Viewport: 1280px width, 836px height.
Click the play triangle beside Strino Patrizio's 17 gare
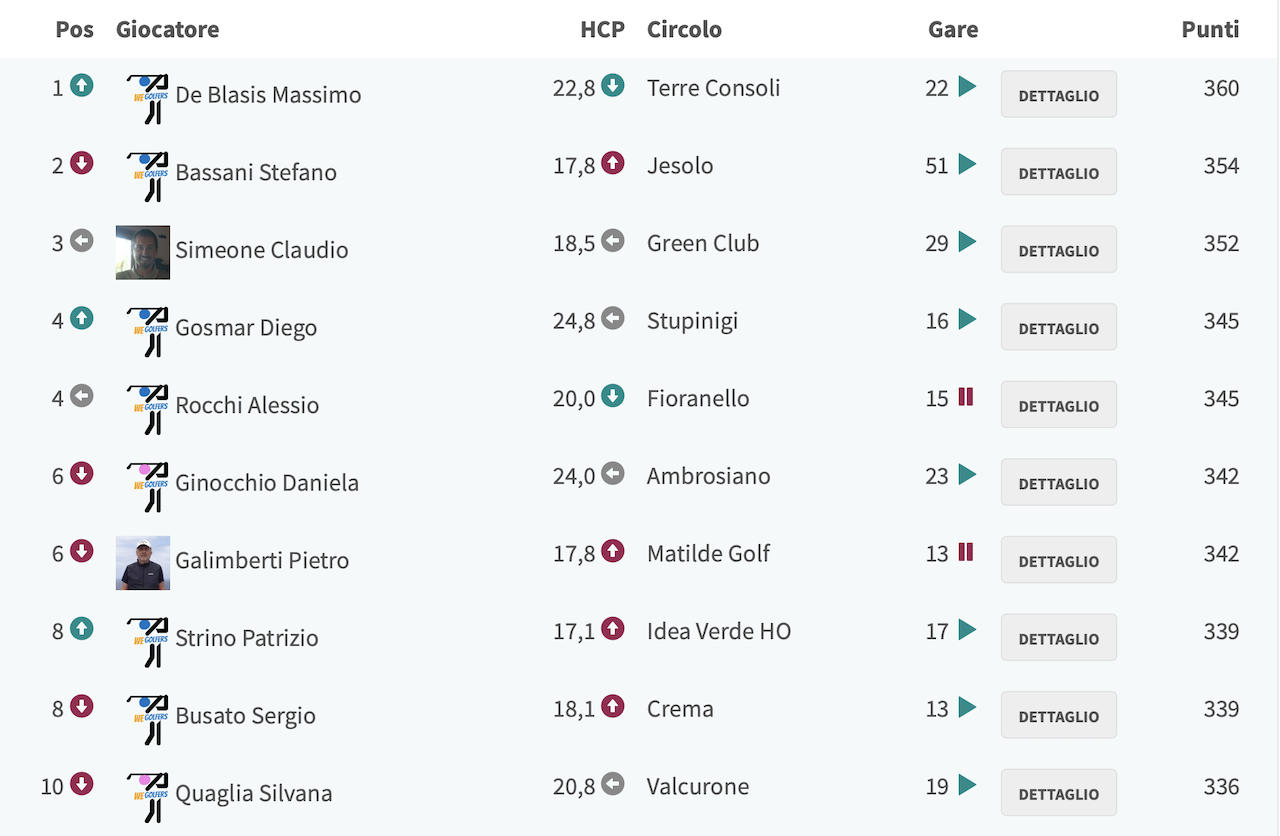967,630
